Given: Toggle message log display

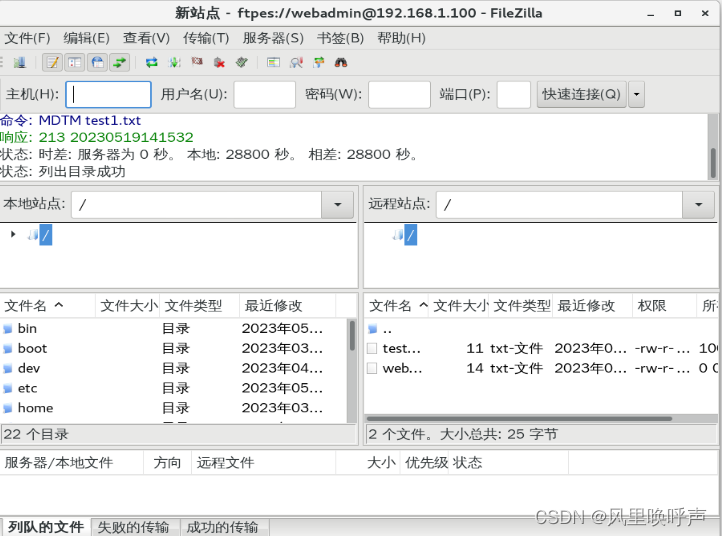Looking at the screenshot, I should click(x=52, y=62).
